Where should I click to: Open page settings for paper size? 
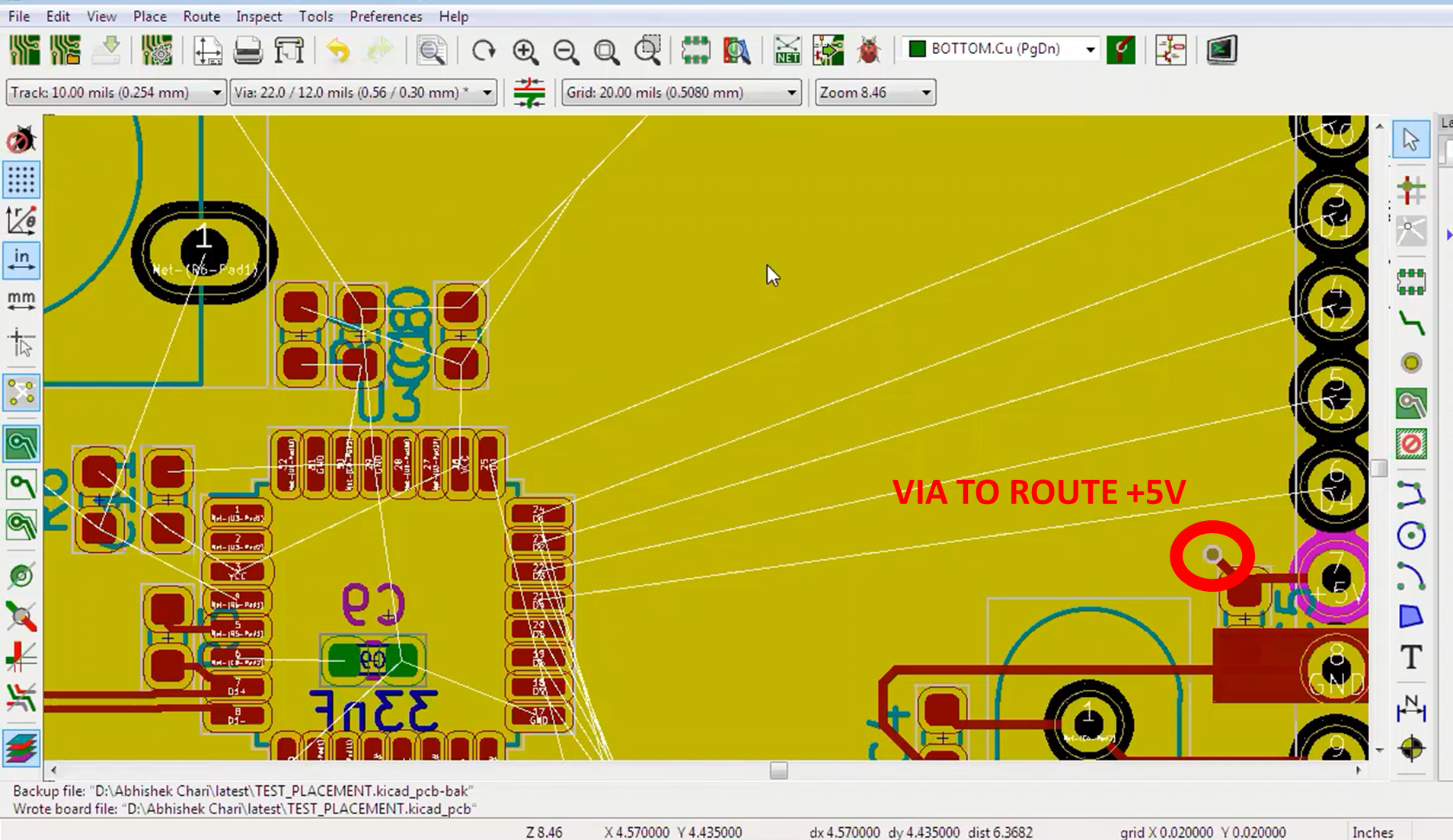pos(207,50)
